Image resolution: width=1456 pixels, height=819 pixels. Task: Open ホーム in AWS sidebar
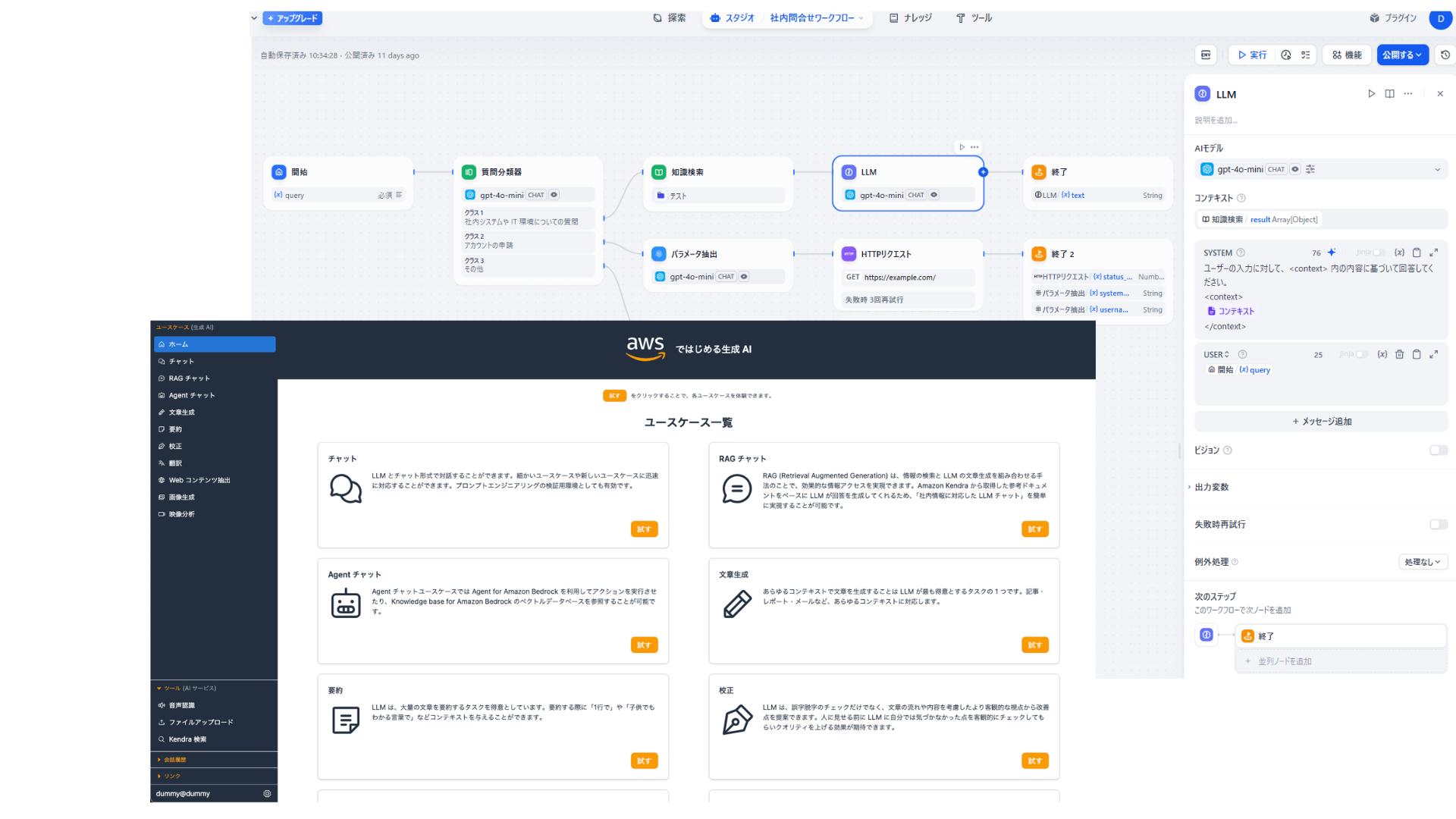(215, 344)
